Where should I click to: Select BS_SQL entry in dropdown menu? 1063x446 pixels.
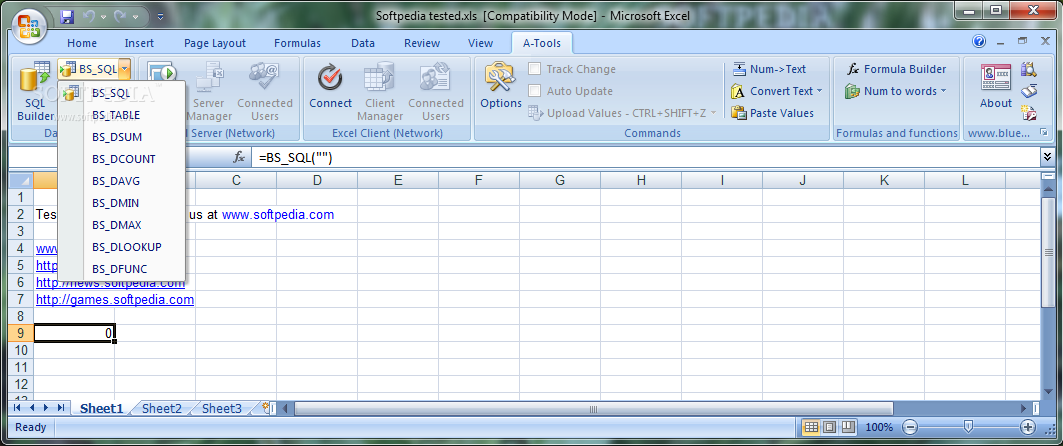coord(121,93)
